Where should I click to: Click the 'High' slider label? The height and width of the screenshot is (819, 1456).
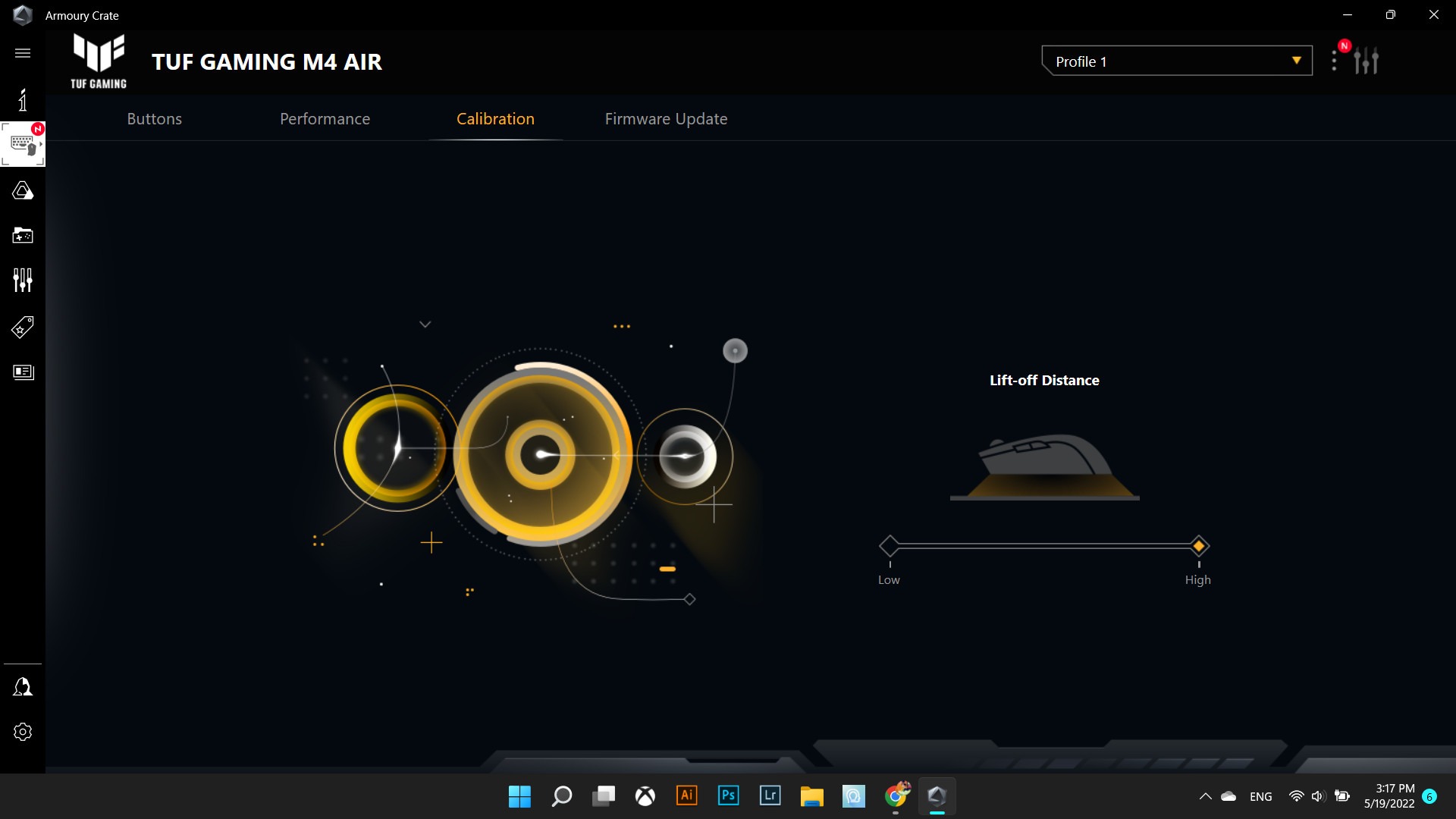[x=1198, y=580]
